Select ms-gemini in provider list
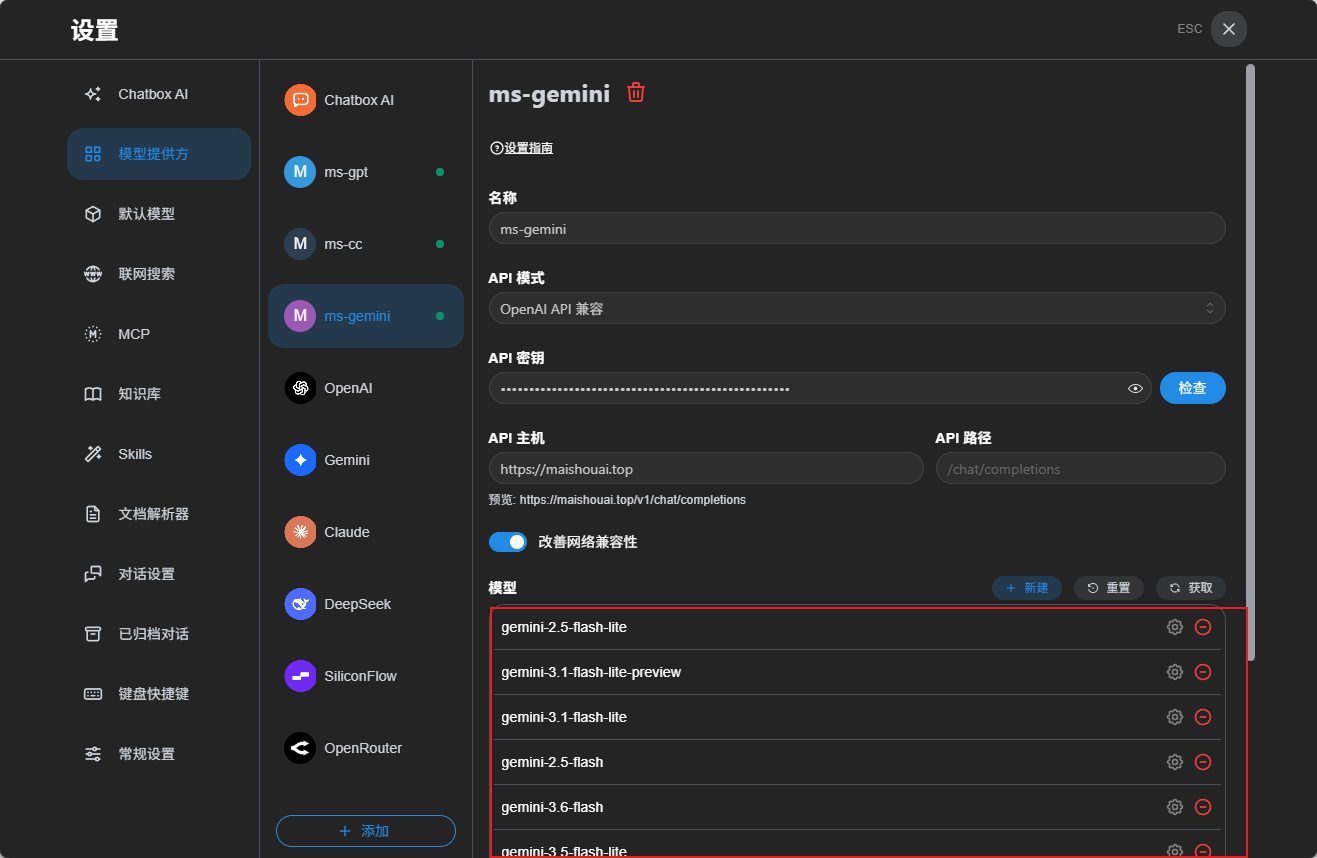The height and width of the screenshot is (858, 1317). (x=366, y=316)
